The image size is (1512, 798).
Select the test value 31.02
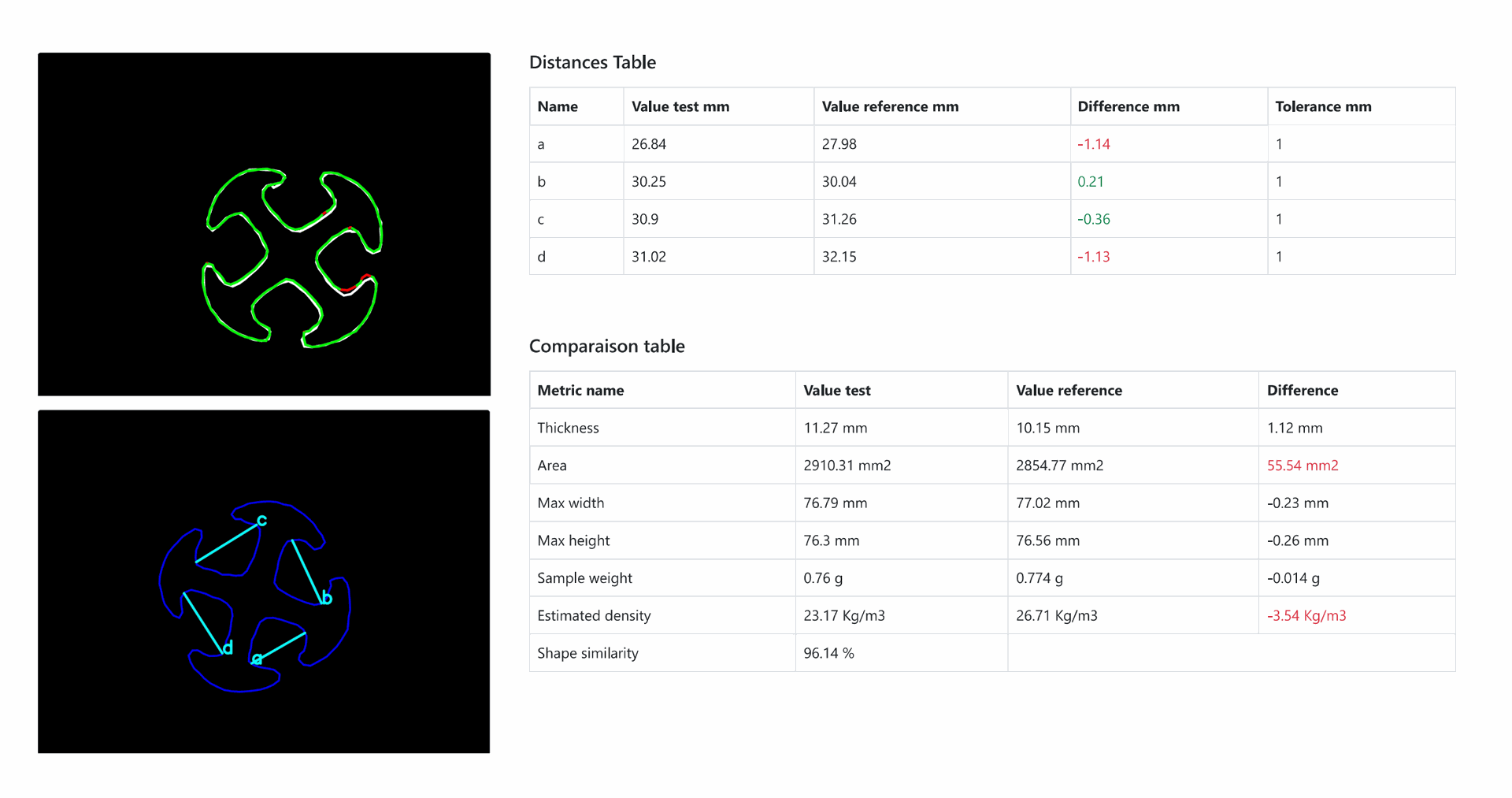(x=649, y=257)
